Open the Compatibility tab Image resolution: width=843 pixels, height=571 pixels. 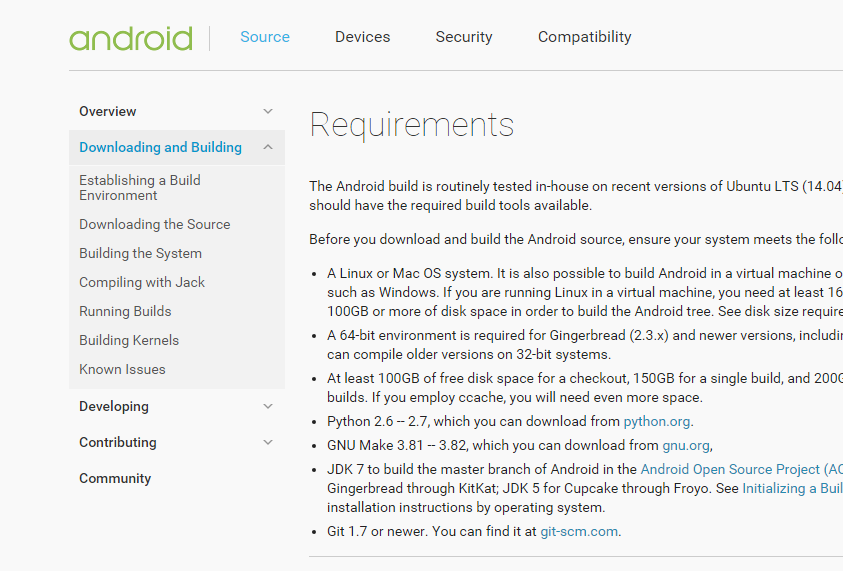click(x=584, y=37)
